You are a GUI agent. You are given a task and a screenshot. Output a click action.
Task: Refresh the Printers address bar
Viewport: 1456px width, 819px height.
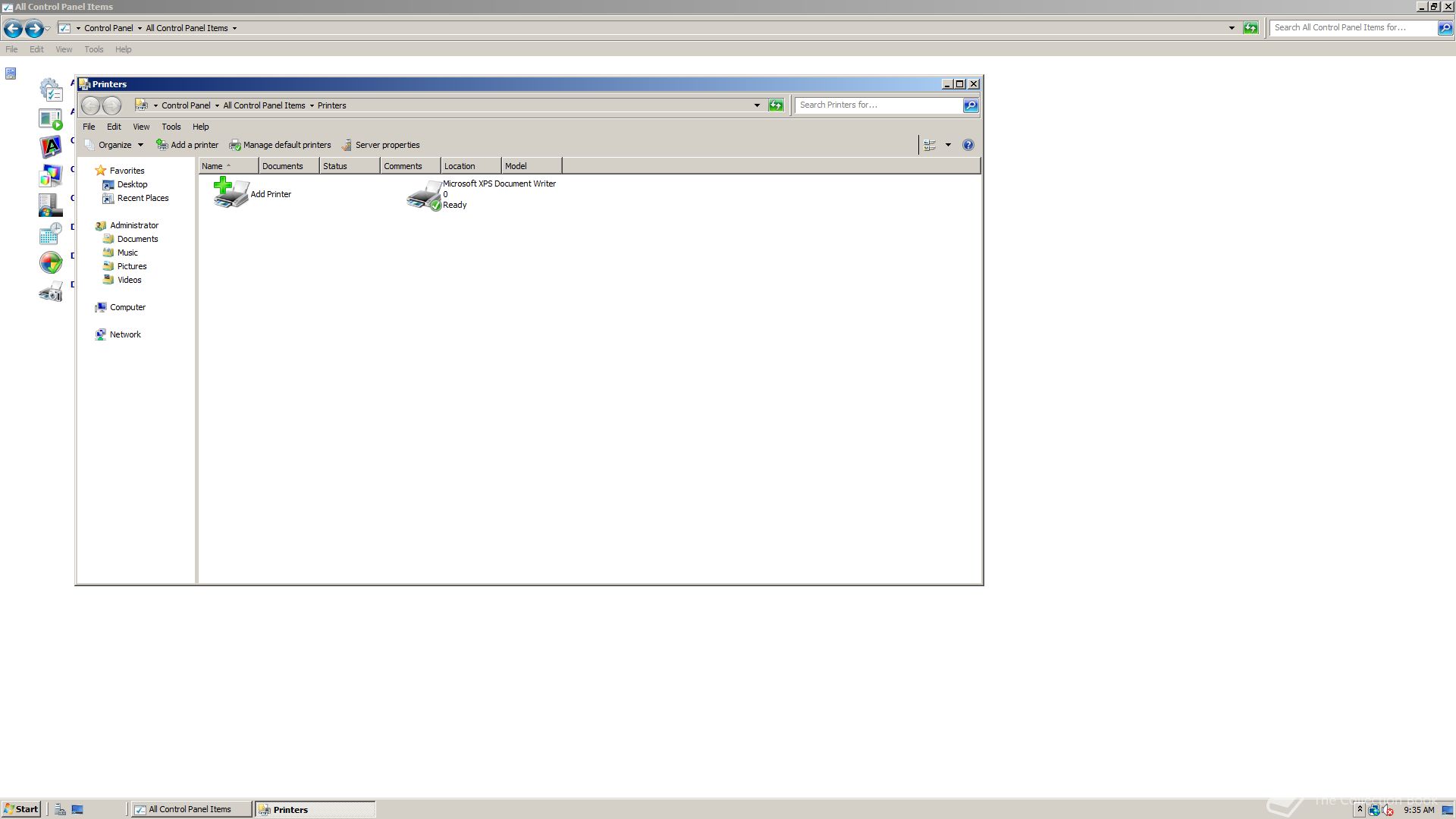click(776, 105)
